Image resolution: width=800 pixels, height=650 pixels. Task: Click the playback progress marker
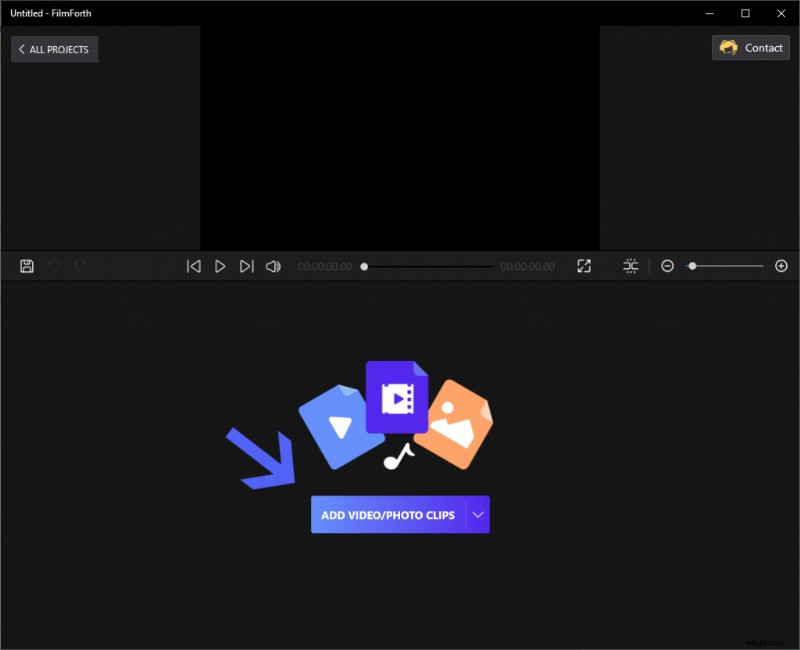pyautogui.click(x=366, y=266)
